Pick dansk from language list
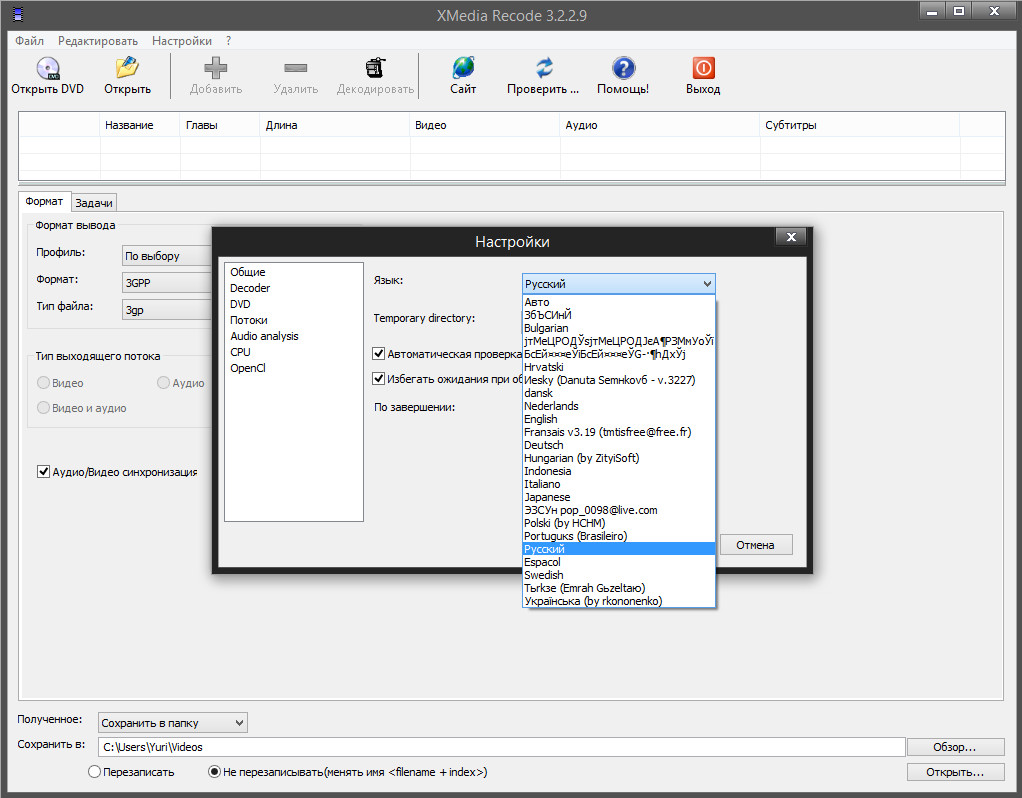 pos(619,392)
